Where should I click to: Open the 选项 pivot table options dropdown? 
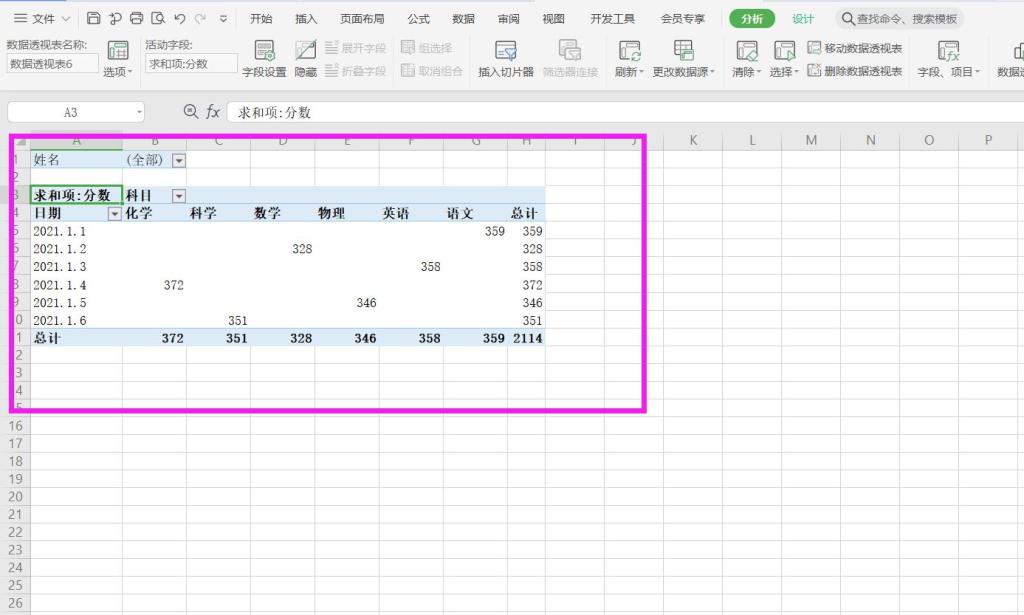[x=118, y=59]
